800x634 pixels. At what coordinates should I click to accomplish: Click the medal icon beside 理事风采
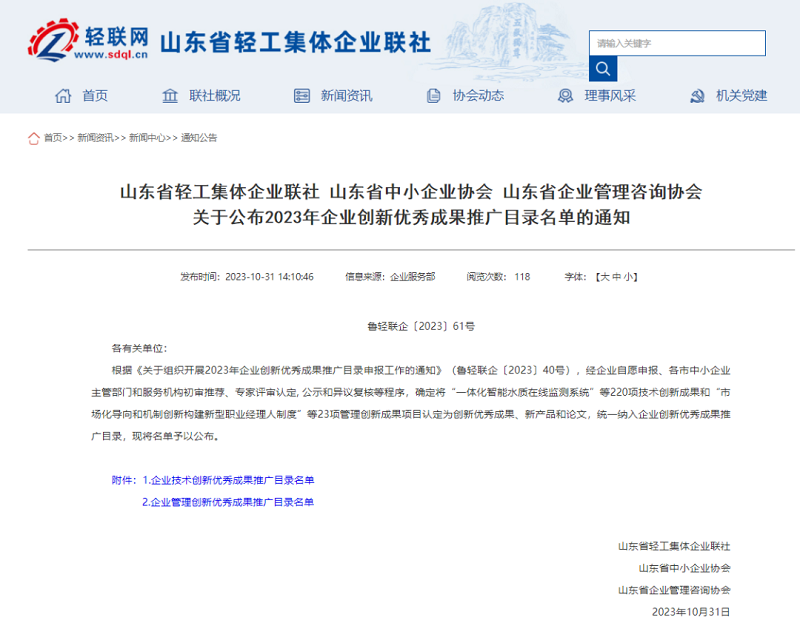click(x=565, y=96)
